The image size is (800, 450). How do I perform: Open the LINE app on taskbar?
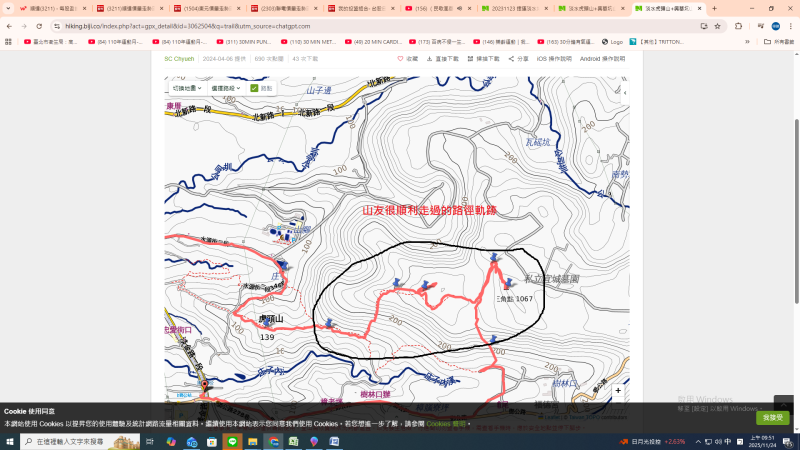232,441
